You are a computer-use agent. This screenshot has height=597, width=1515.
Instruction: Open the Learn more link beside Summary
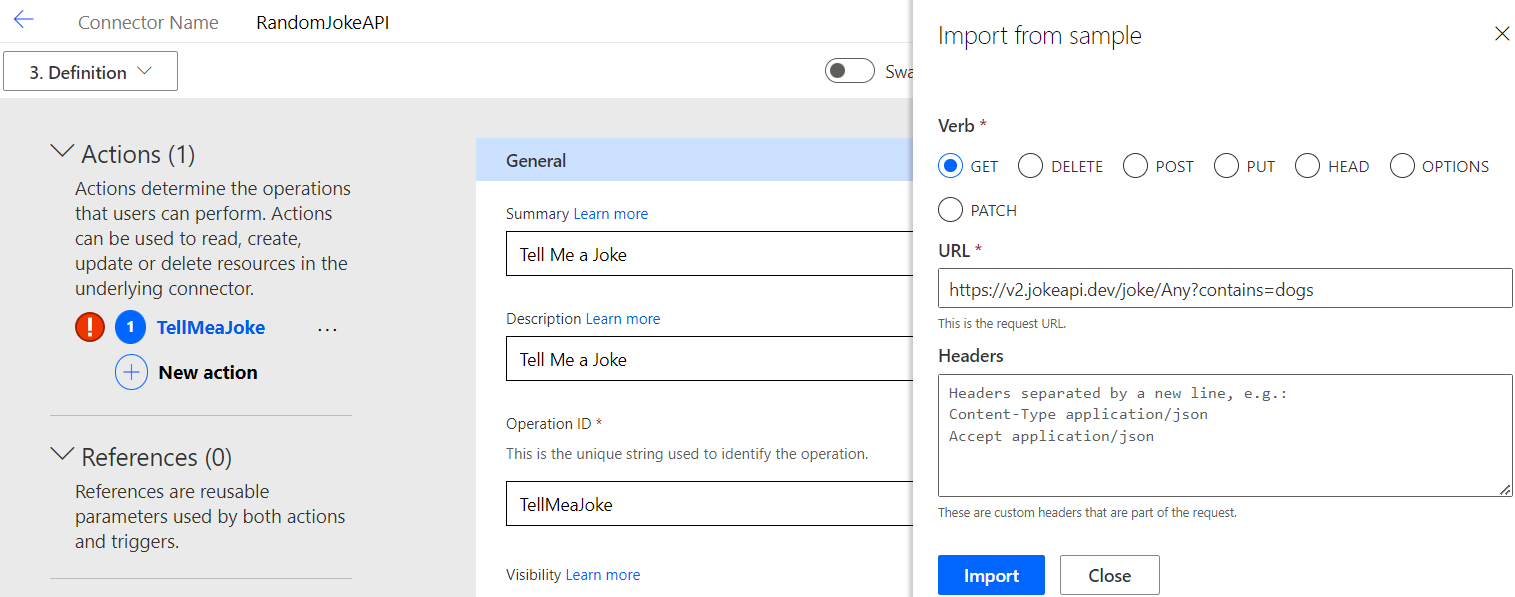coord(610,214)
